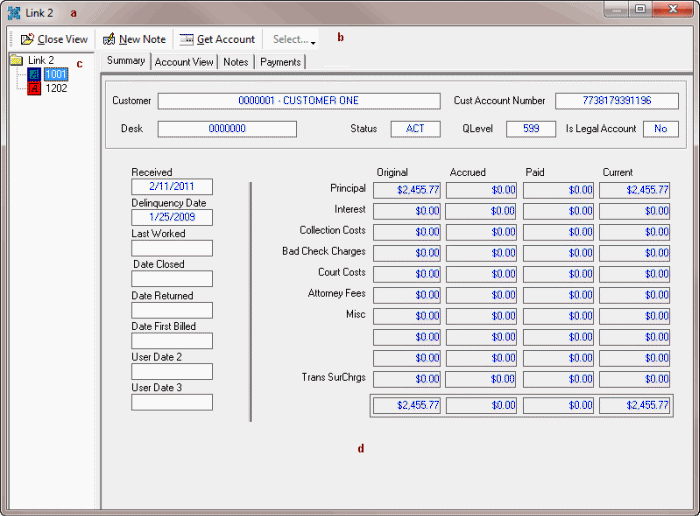
Task: Click the Desk field
Action: 227,129
